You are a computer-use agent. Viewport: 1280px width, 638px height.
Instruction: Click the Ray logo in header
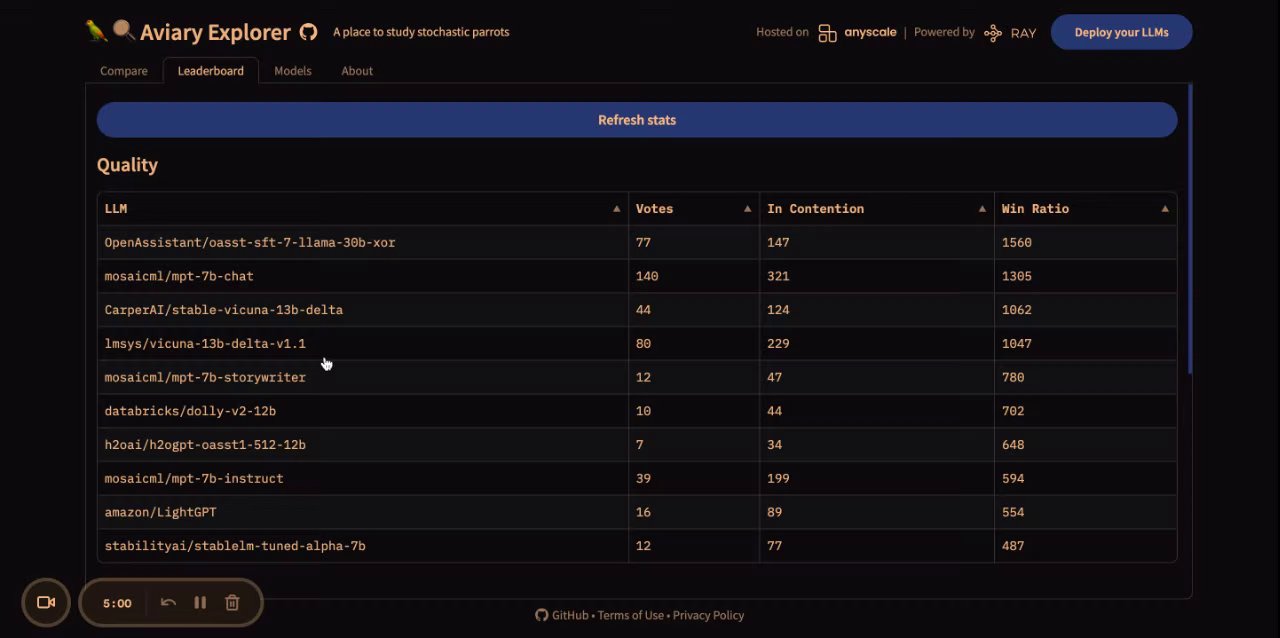[1009, 32]
